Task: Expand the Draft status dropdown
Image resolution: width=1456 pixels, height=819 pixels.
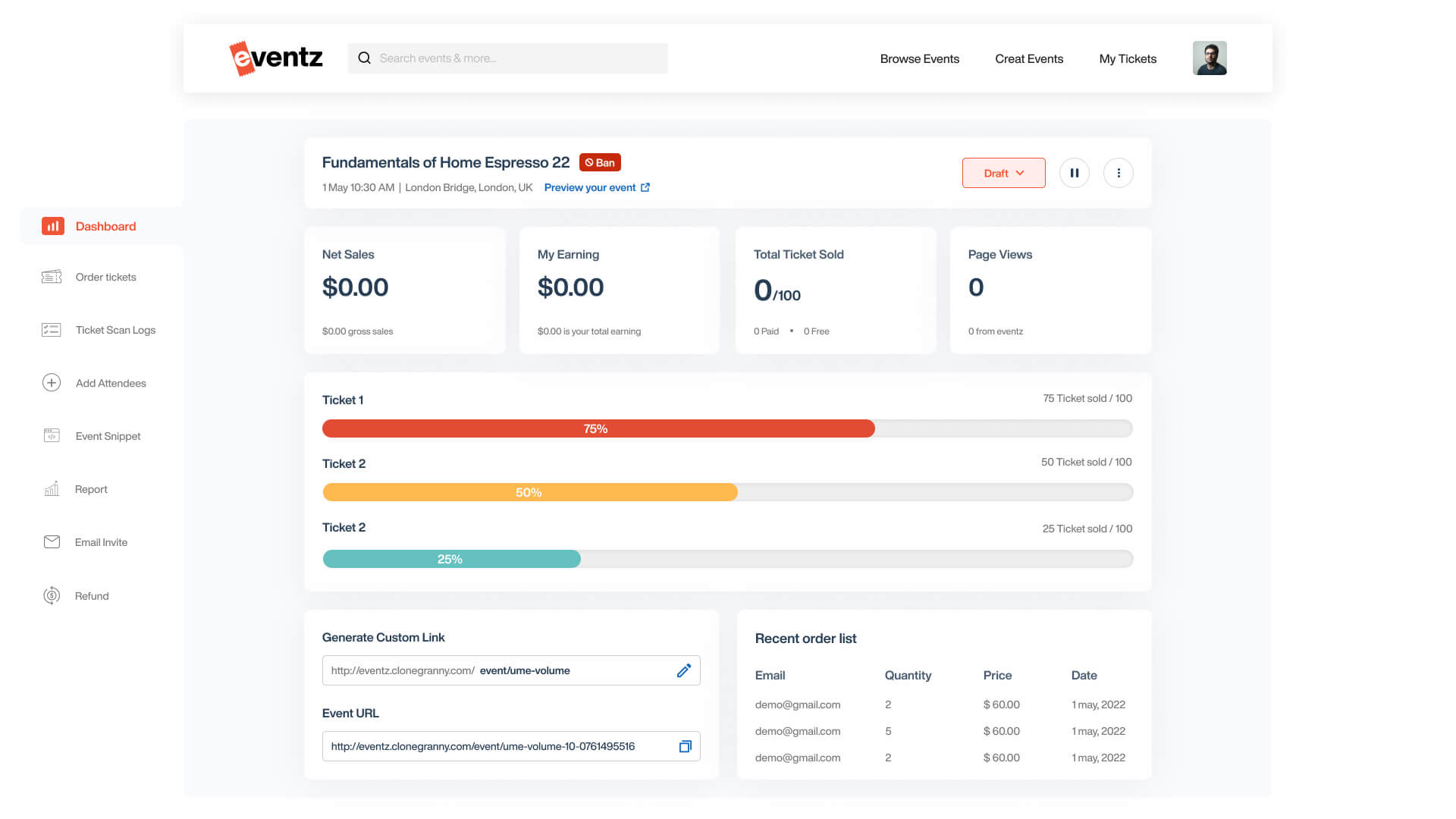Action: (x=1003, y=172)
